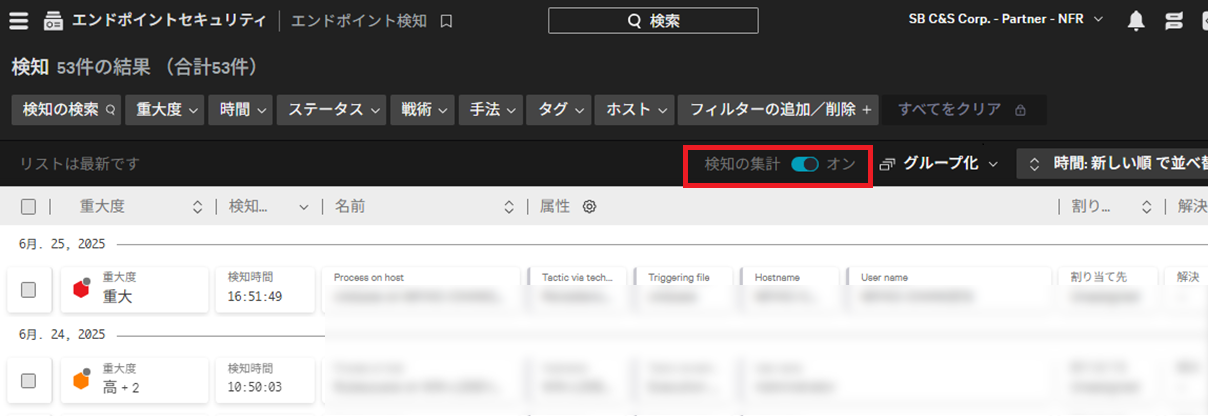The width and height of the screenshot is (1208, 416).
Task: Click the 6月. 25, 2025 date group
Action: [62, 244]
